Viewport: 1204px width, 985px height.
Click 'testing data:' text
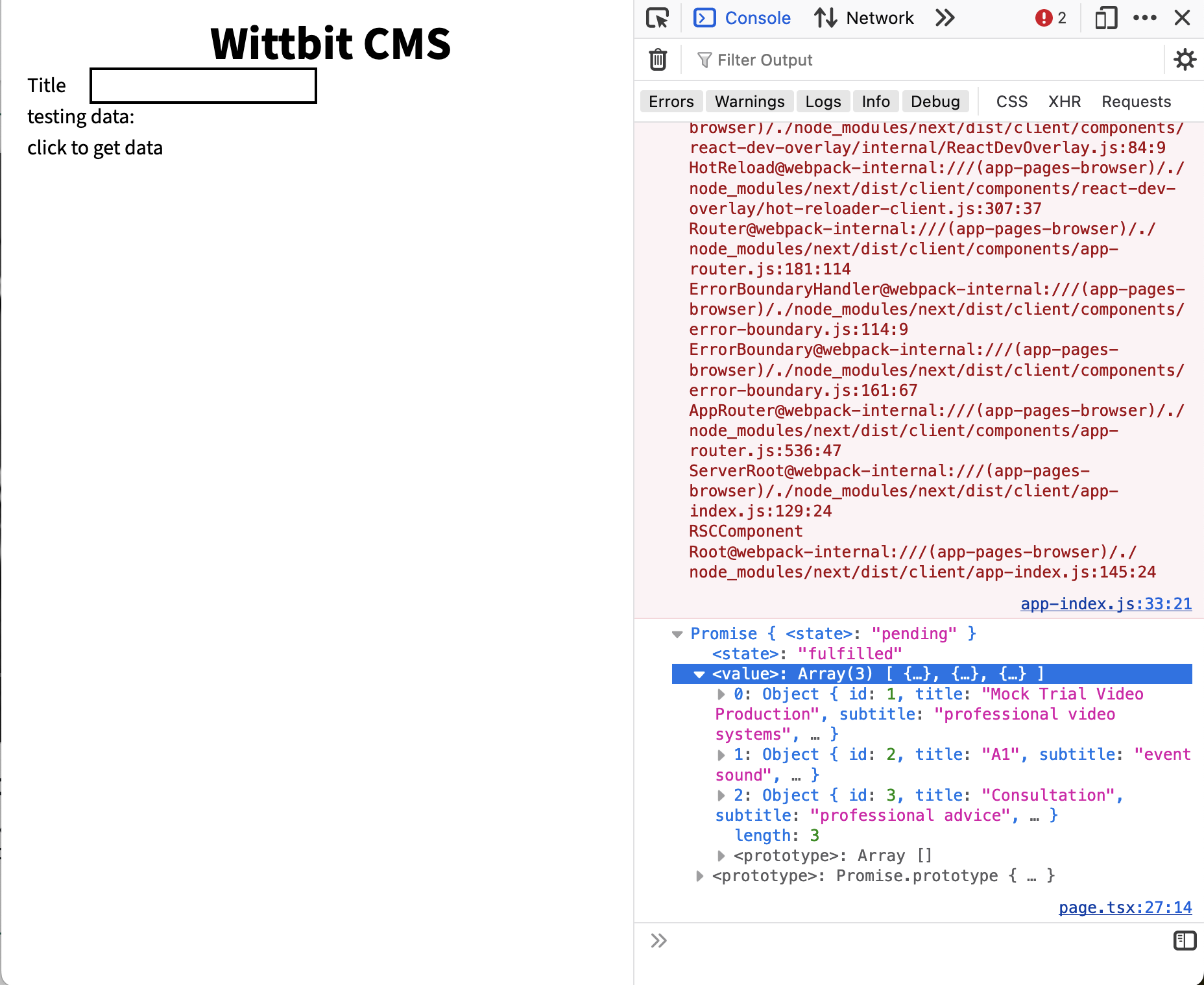(80, 117)
